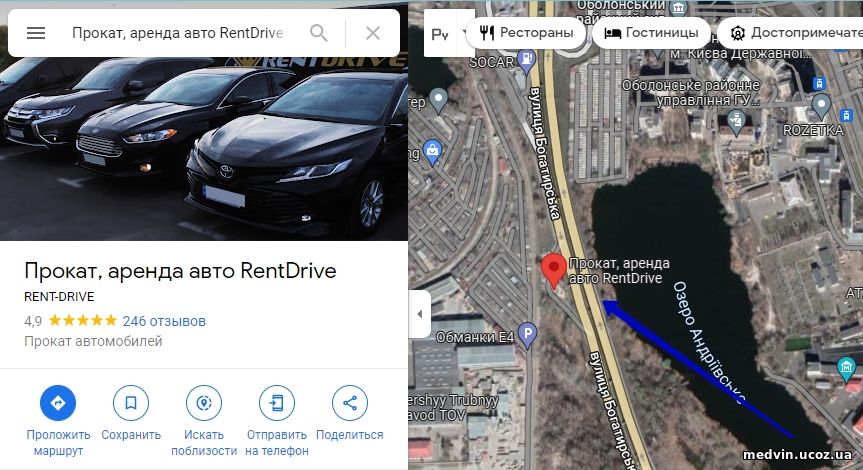Click the Поделиться share icon
863x470 pixels.
350,403
